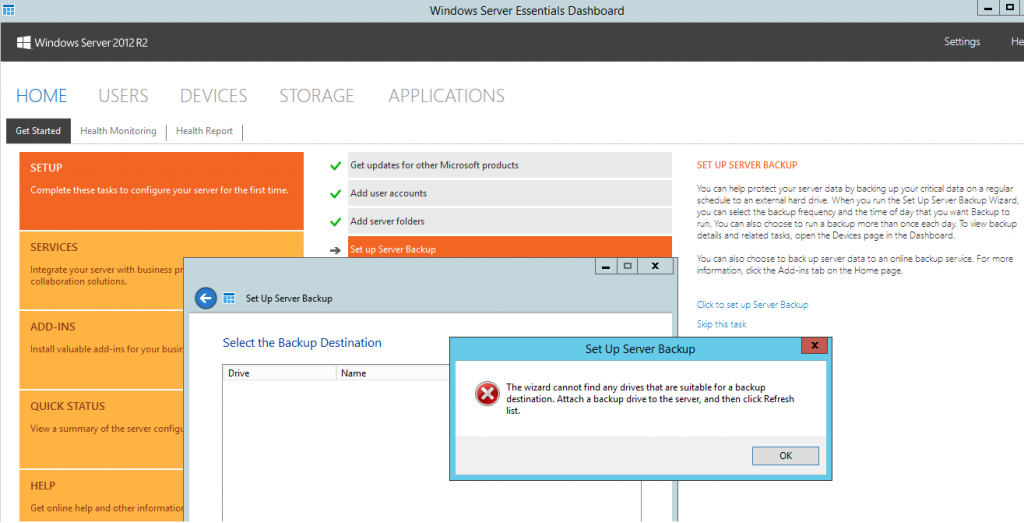Click the Skip this task link

721,325
